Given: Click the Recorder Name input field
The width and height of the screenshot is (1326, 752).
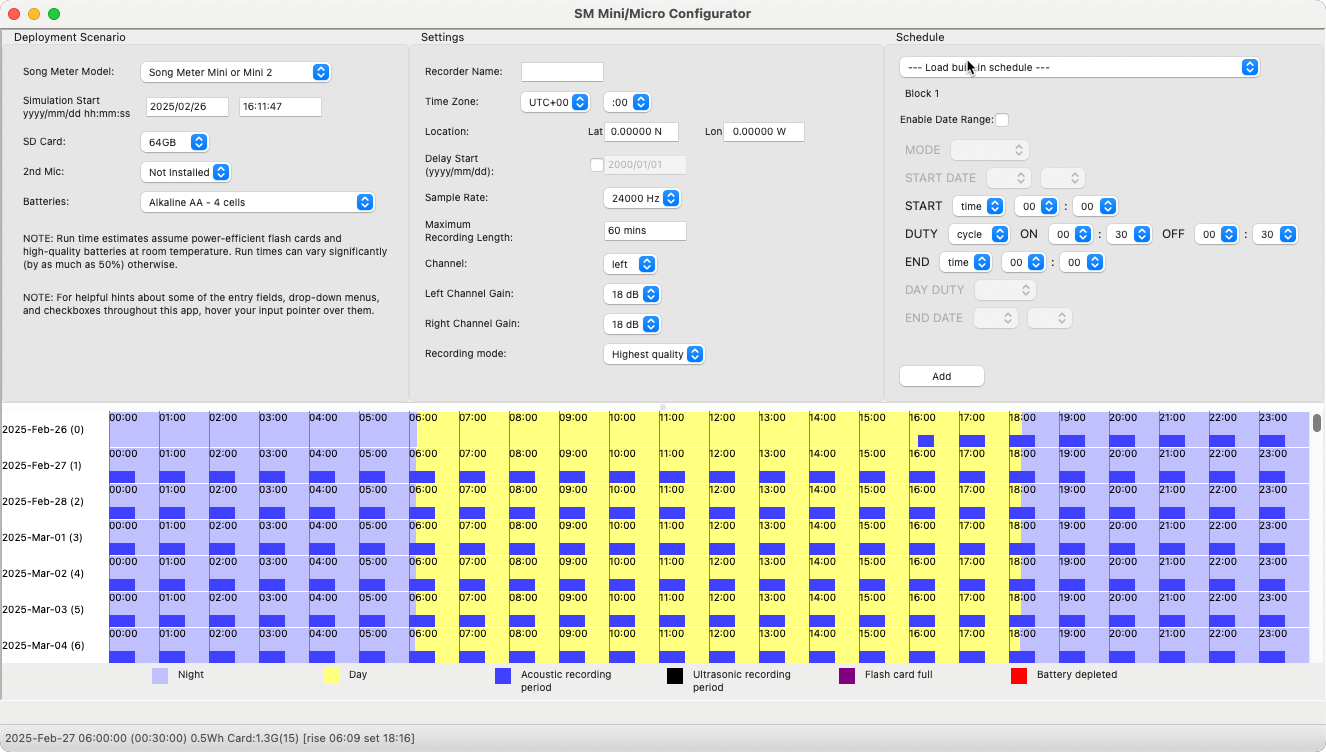Looking at the screenshot, I should 562,71.
